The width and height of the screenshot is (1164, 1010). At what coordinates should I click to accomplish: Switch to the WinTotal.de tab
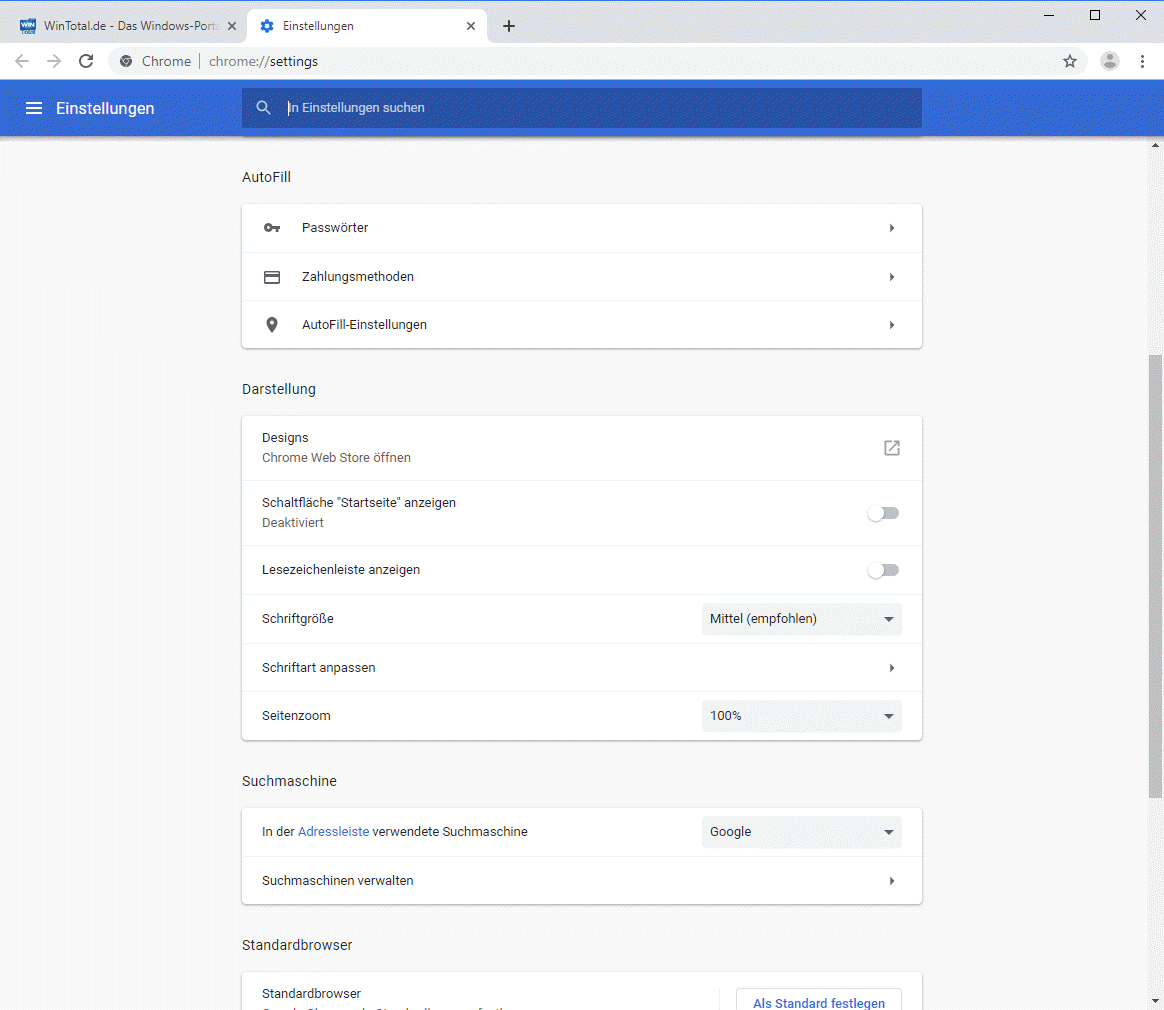coord(120,26)
